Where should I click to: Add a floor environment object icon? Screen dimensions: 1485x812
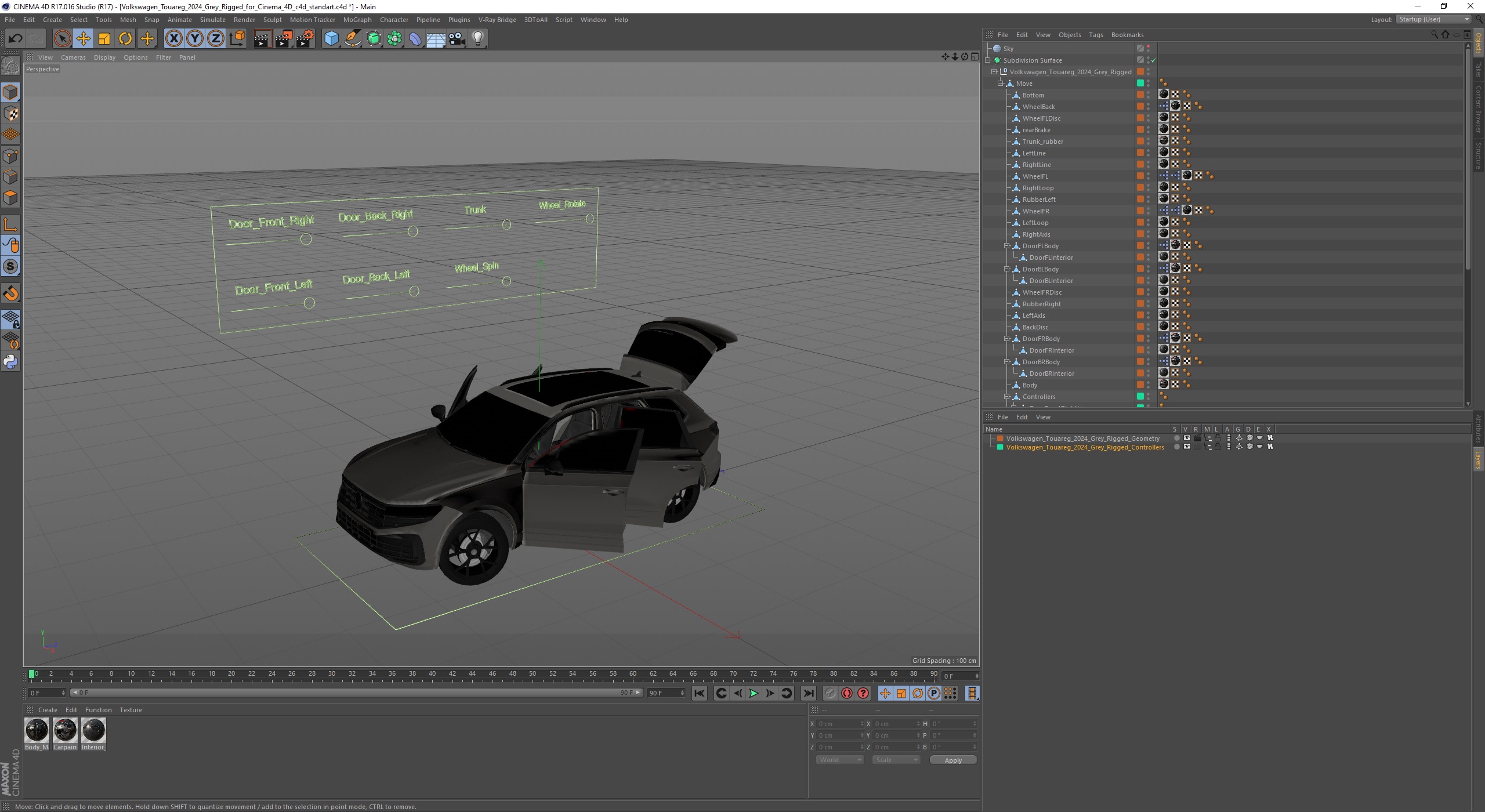pyautogui.click(x=436, y=39)
